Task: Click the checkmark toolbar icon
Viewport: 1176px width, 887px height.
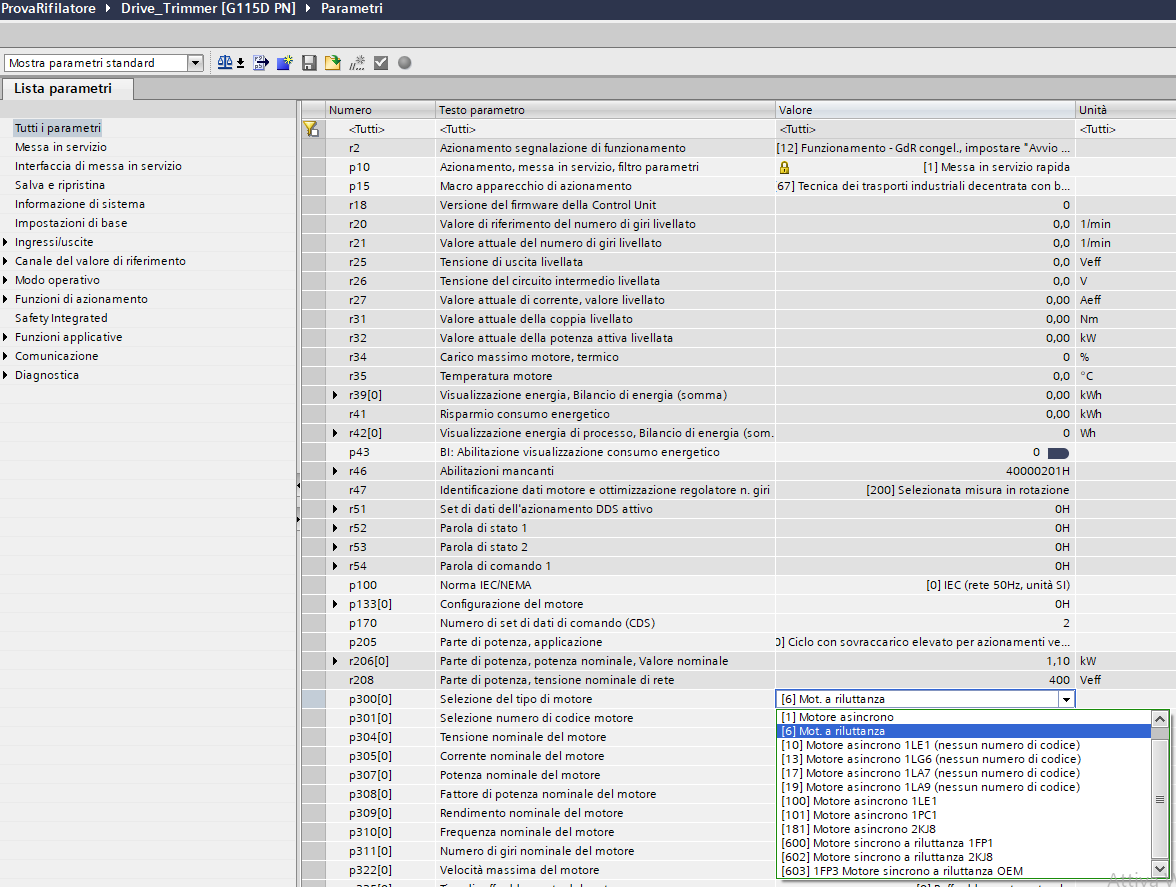Action: tap(381, 63)
